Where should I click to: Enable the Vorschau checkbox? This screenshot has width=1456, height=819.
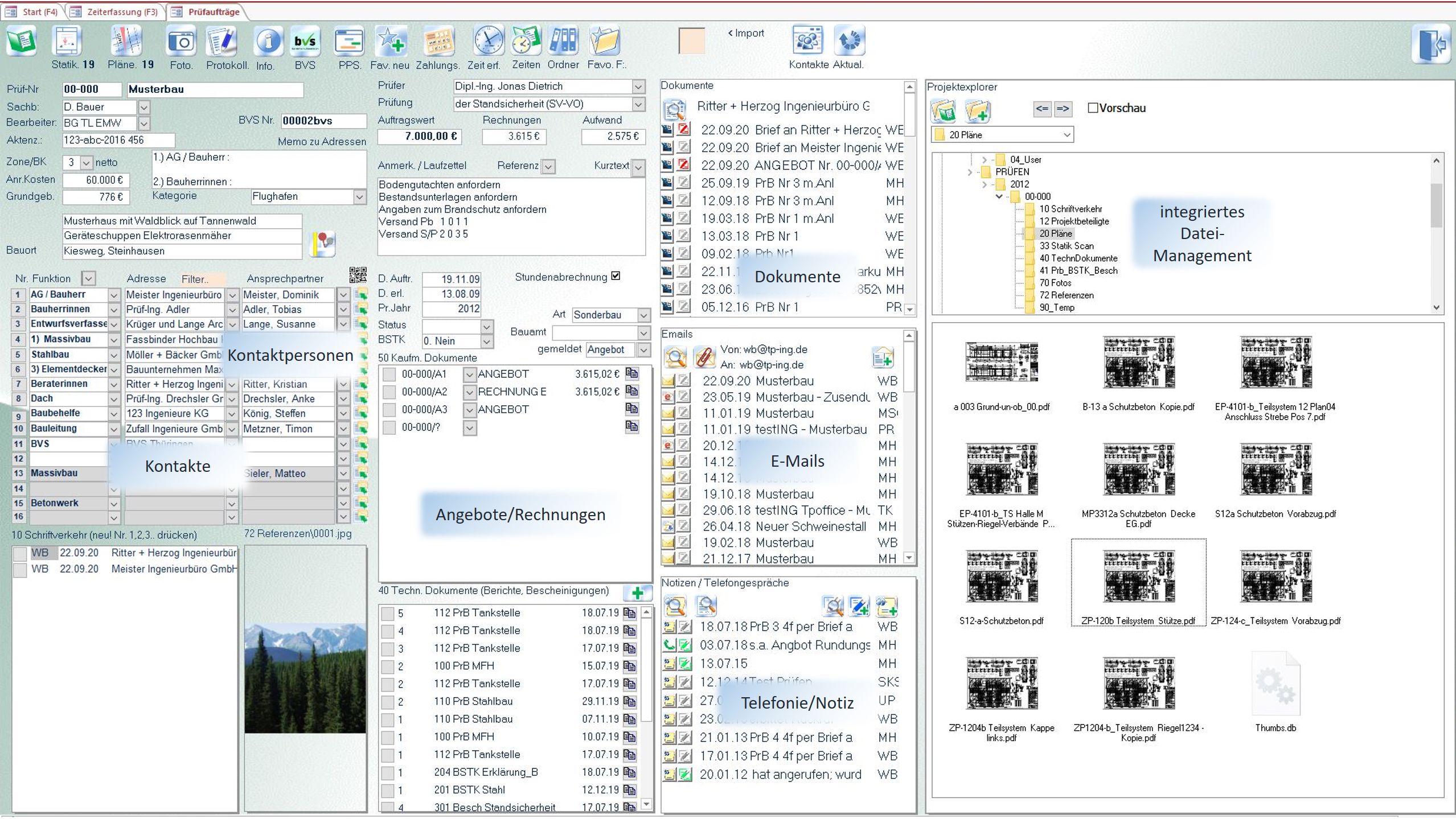click(1093, 108)
